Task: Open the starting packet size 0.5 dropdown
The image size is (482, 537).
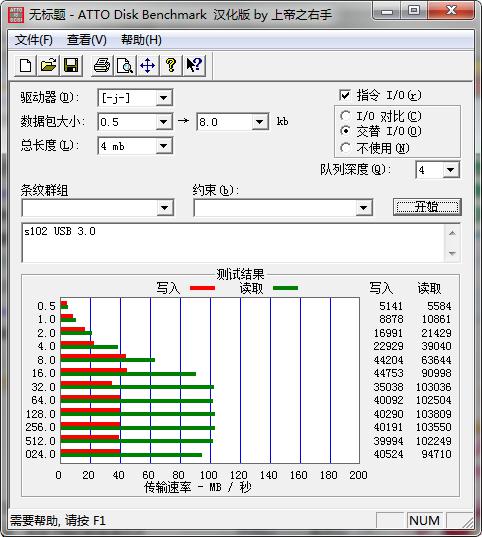Action: 164,122
